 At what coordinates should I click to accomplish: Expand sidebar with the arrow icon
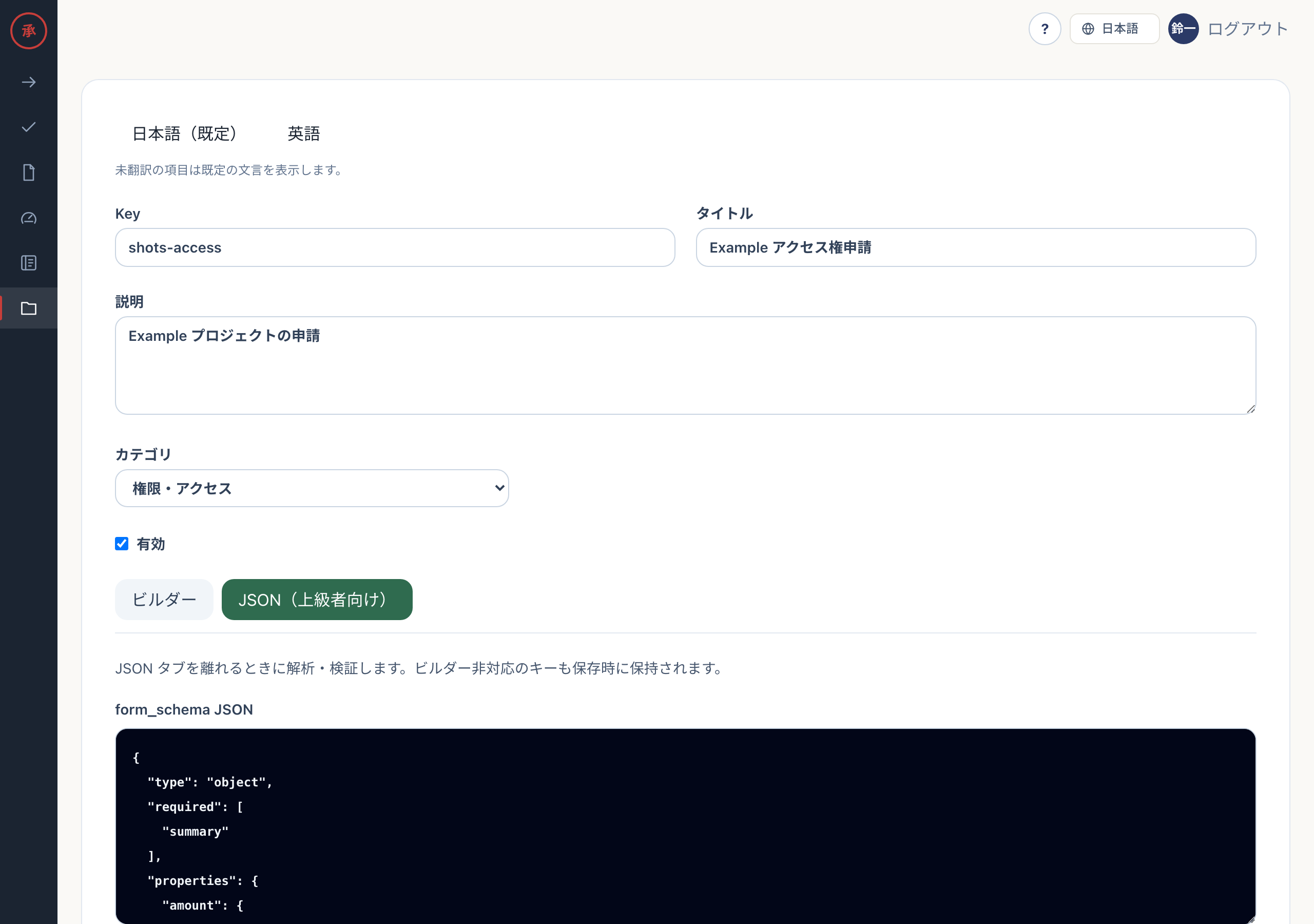[x=29, y=83]
